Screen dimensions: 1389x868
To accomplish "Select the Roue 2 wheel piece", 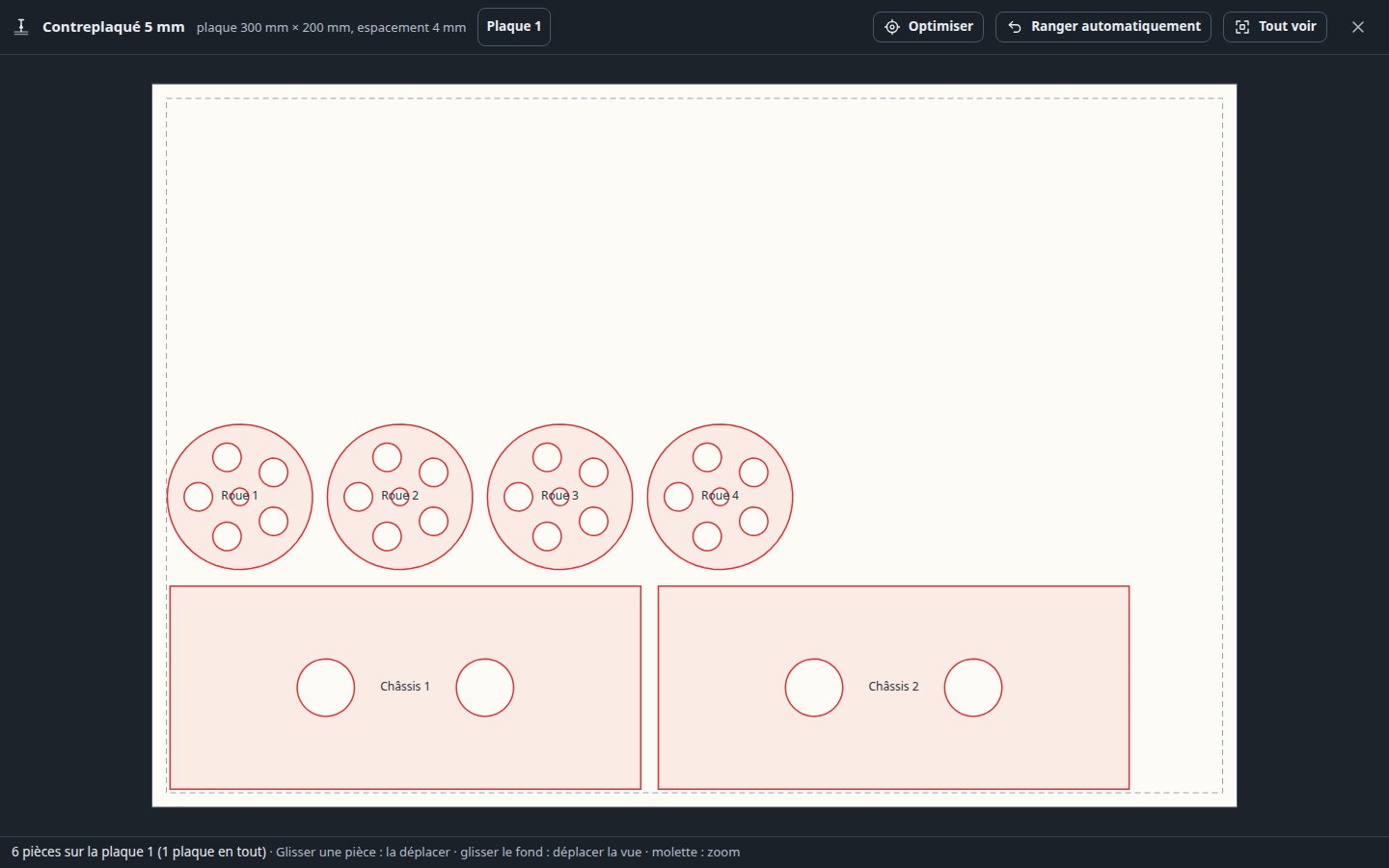I will [x=400, y=497].
